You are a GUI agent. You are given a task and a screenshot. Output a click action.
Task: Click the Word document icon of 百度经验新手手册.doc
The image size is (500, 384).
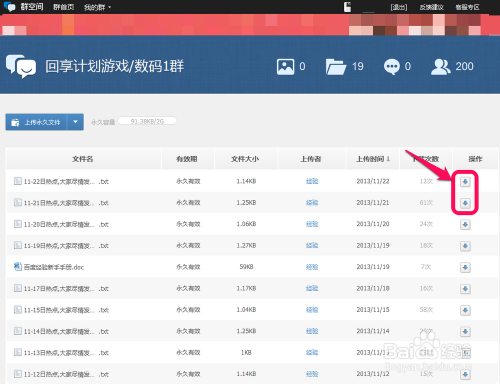point(17,267)
